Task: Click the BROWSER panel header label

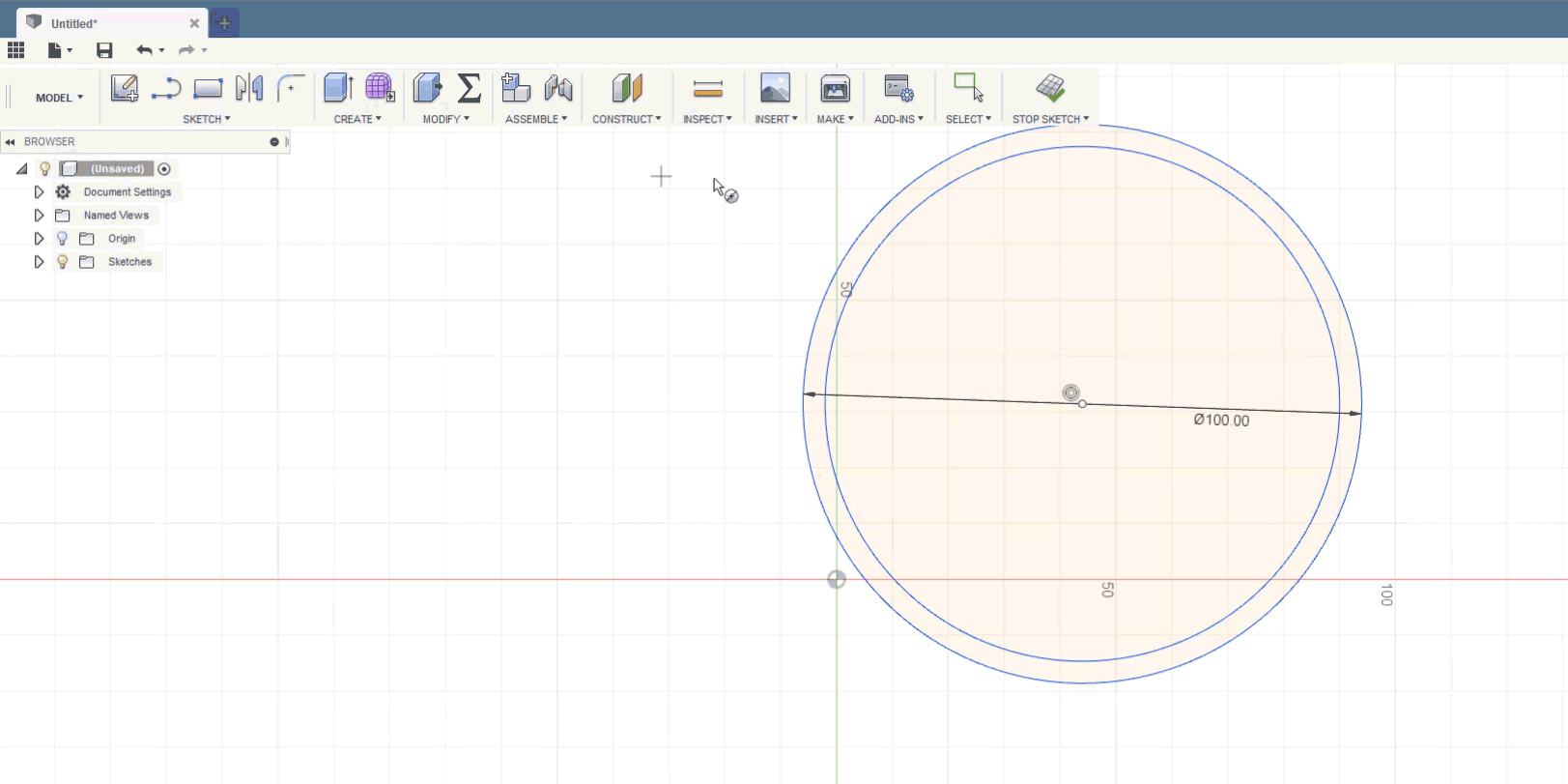Action: [49, 142]
